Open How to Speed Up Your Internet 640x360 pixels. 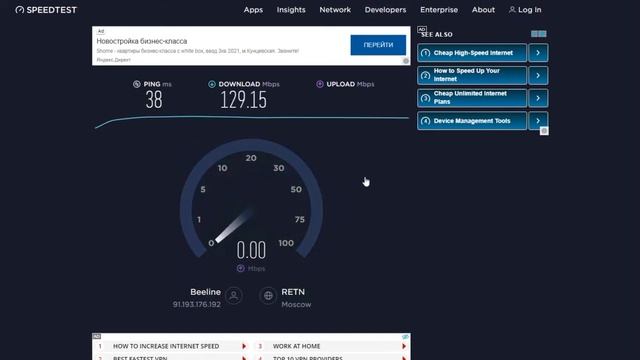pyautogui.click(x=472, y=76)
